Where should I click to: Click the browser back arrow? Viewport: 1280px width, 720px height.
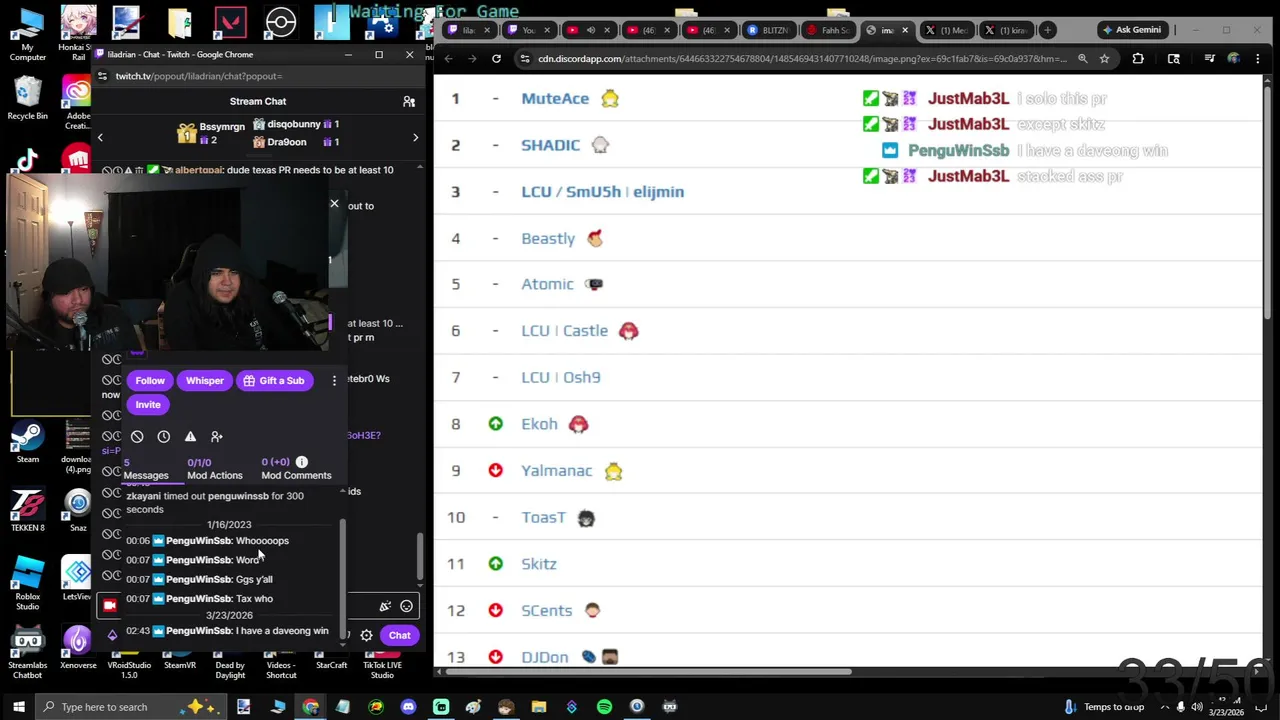[x=448, y=59]
